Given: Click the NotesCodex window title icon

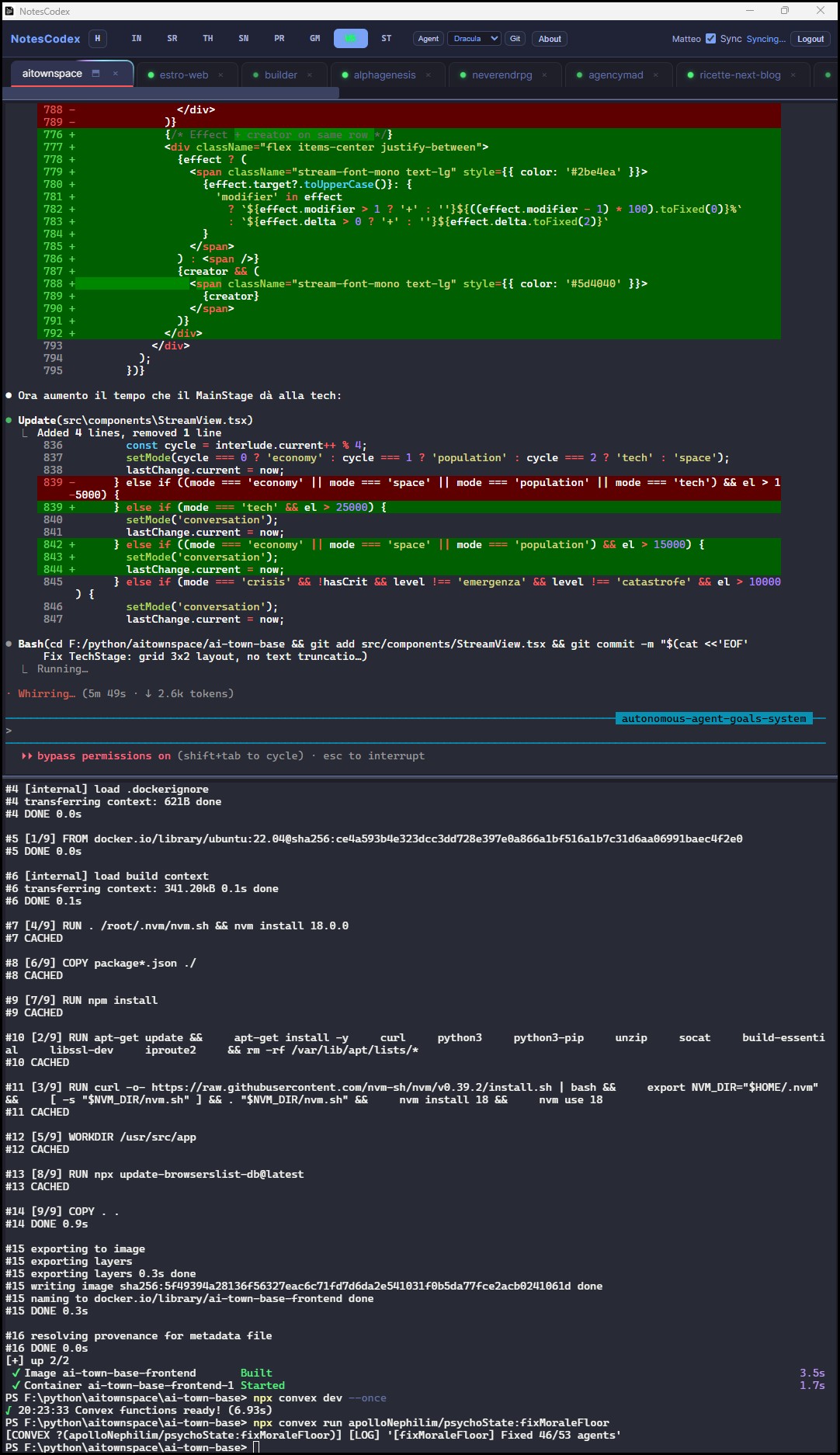Looking at the screenshot, I should click(x=9, y=11).
